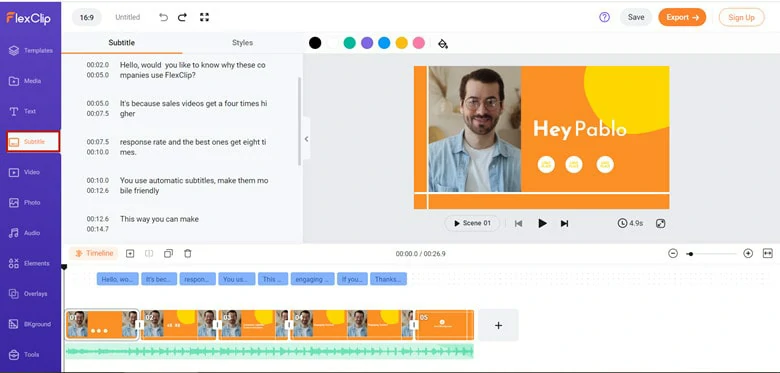780x373 pixels.
Task: Select the 'Hello, wo...' subtitle clip in timeline
Action: (117, 279)
